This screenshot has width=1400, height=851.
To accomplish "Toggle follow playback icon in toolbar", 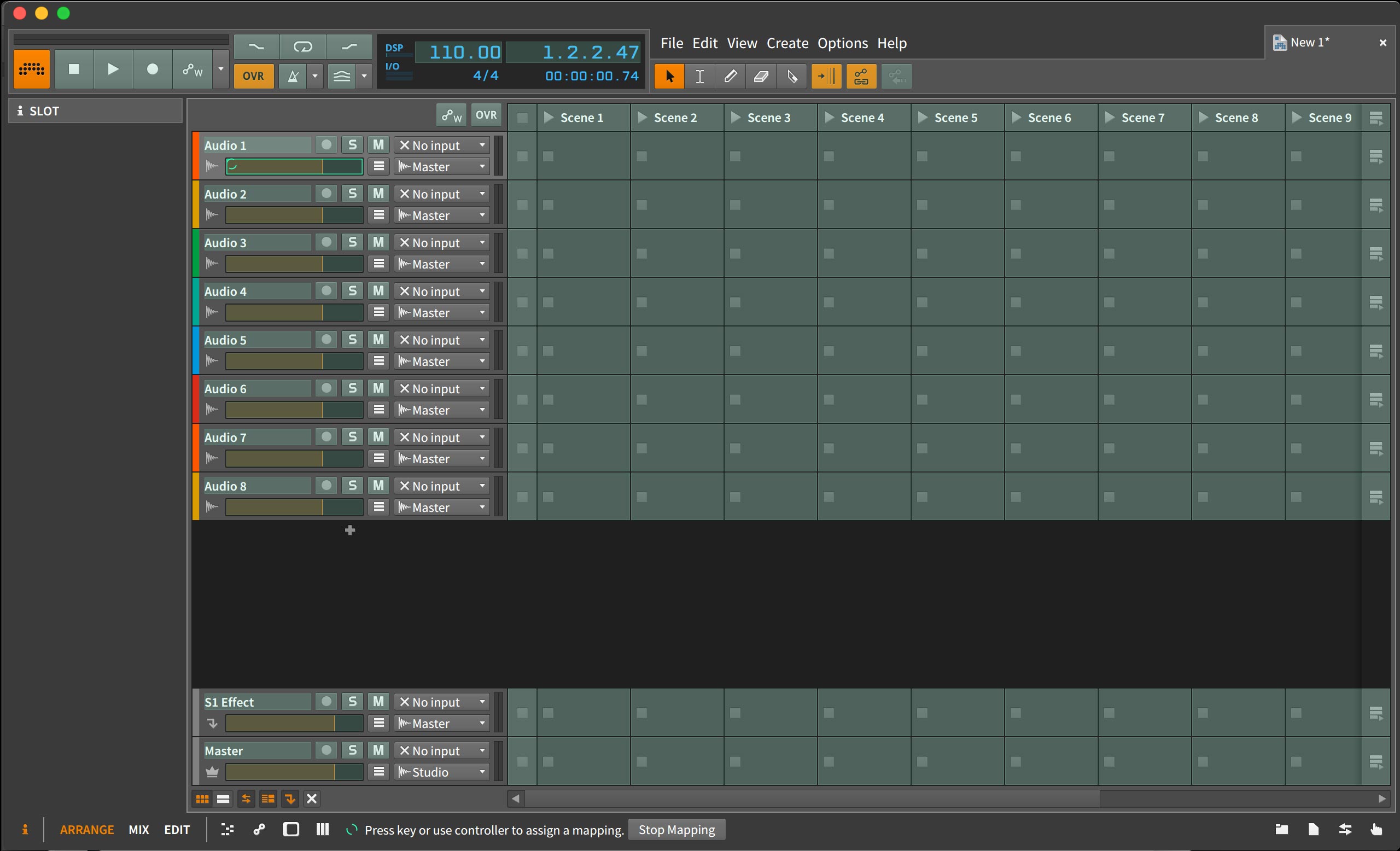I will click(826, 76).
